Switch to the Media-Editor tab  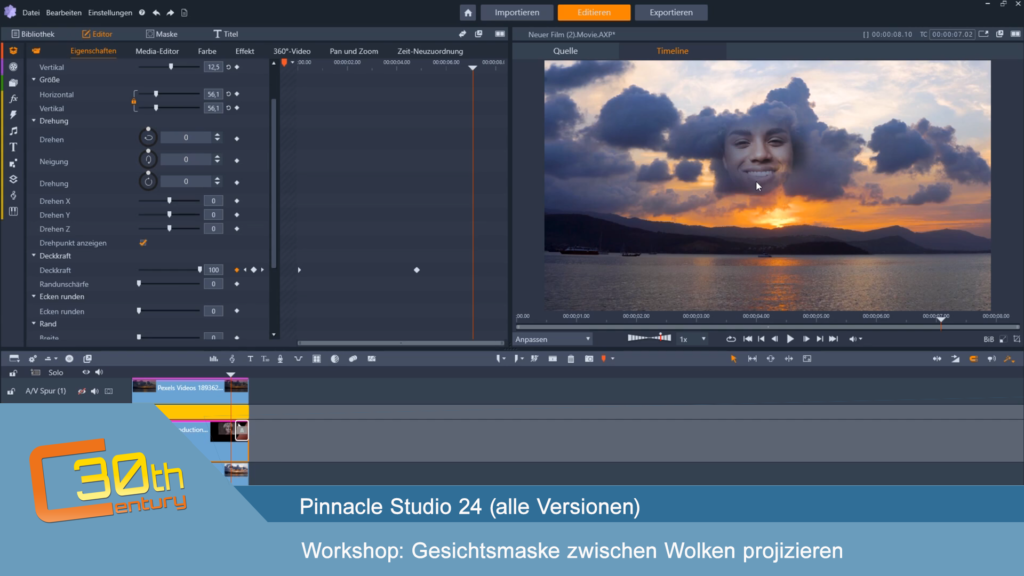[157, 51]
